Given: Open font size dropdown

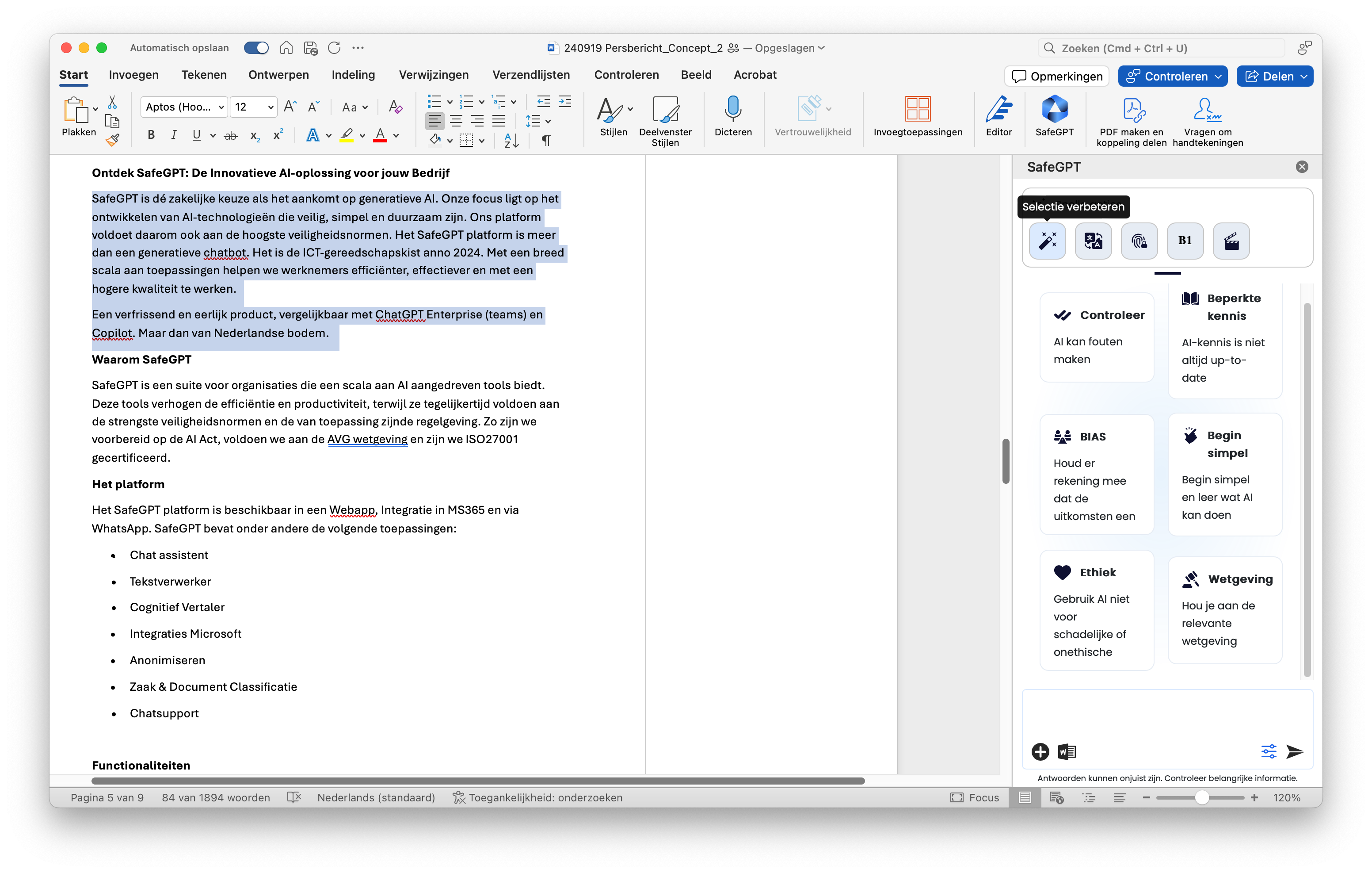Looking at the screenshot, I should click(271, 107).
